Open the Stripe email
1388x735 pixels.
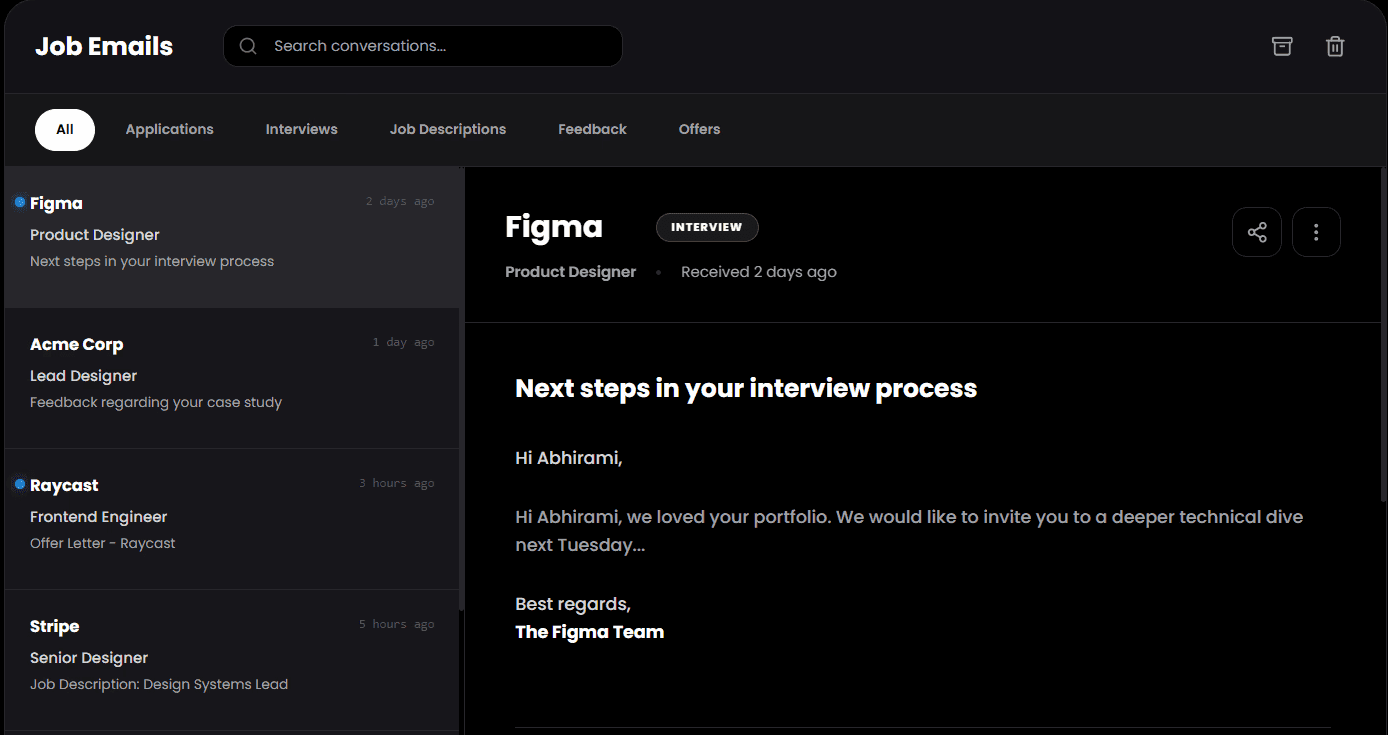pyautogui.click(x=233, y=660)
